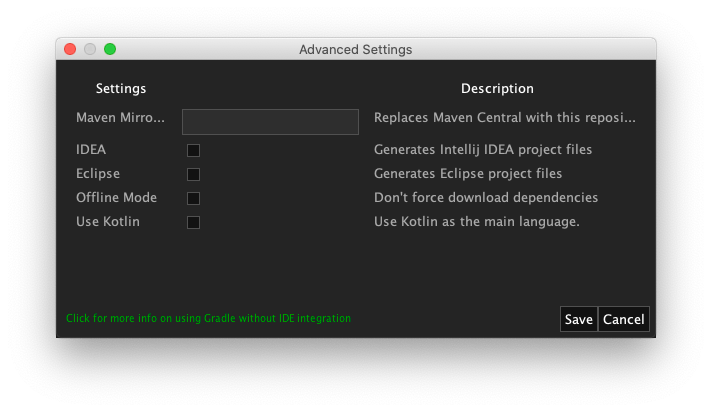
Task: Click the Advanced Settings window title
Action: coord(355,49)
